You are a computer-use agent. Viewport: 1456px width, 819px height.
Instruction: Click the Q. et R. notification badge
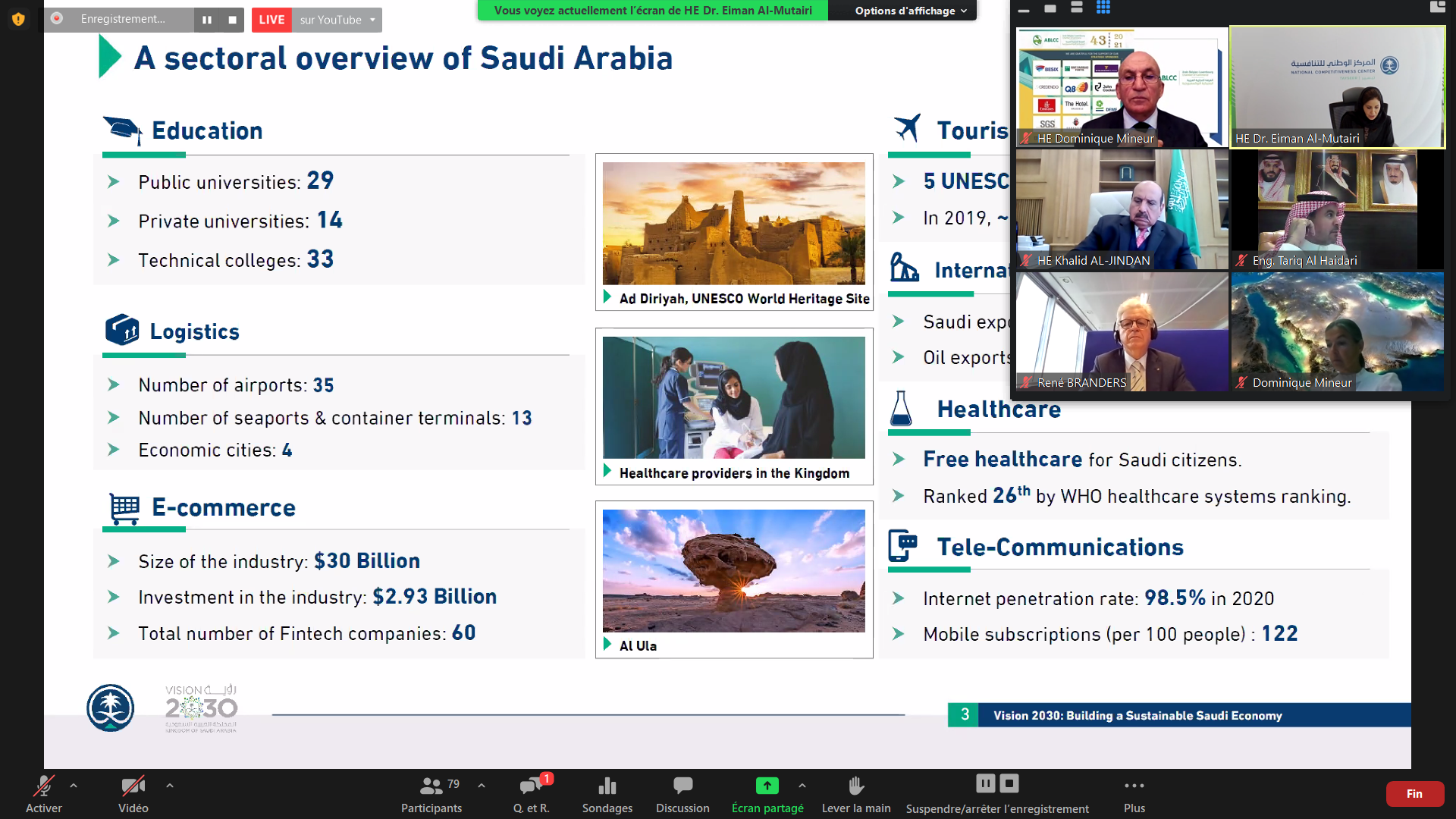[x=547, y=778]
